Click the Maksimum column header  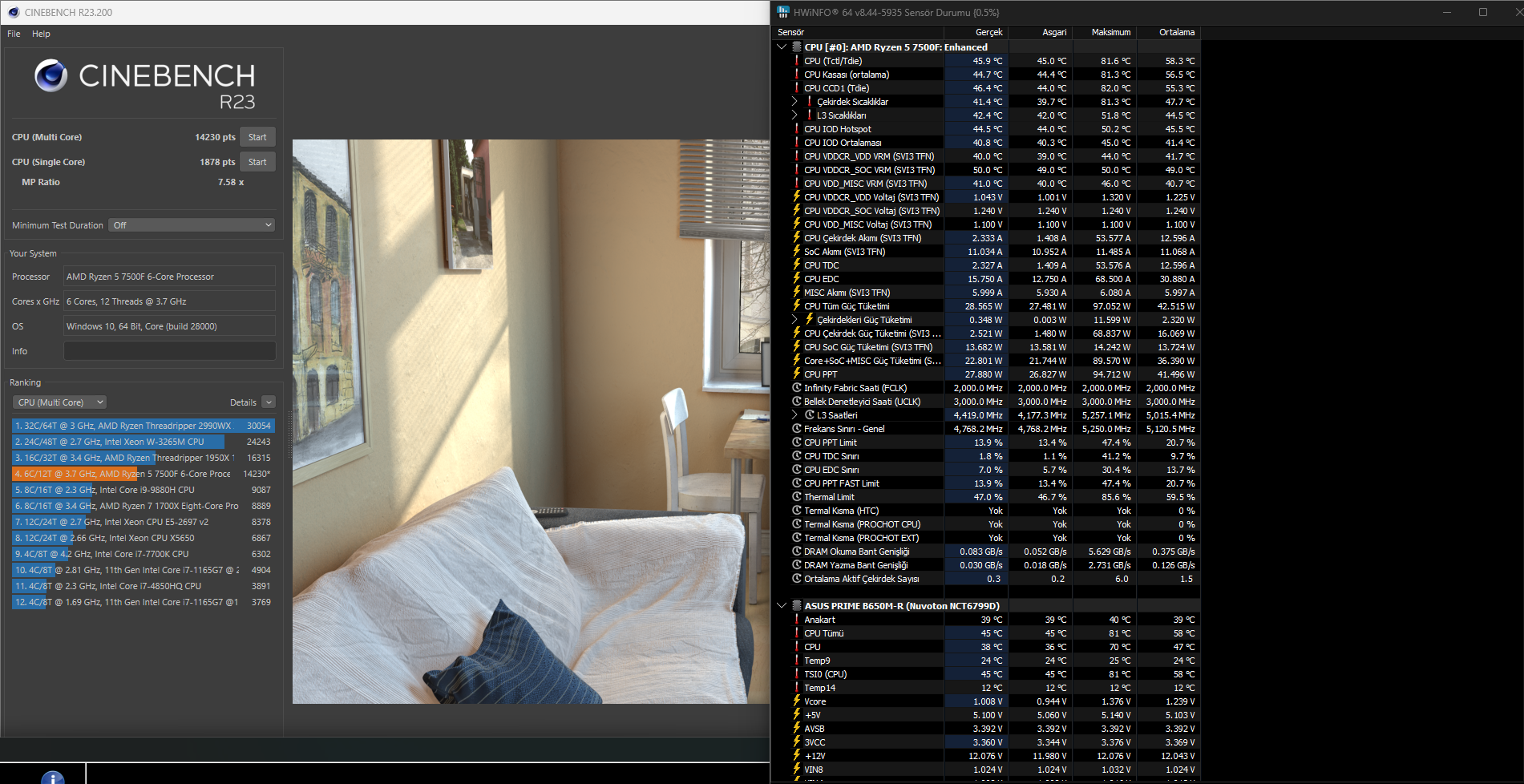(1105, 32)
